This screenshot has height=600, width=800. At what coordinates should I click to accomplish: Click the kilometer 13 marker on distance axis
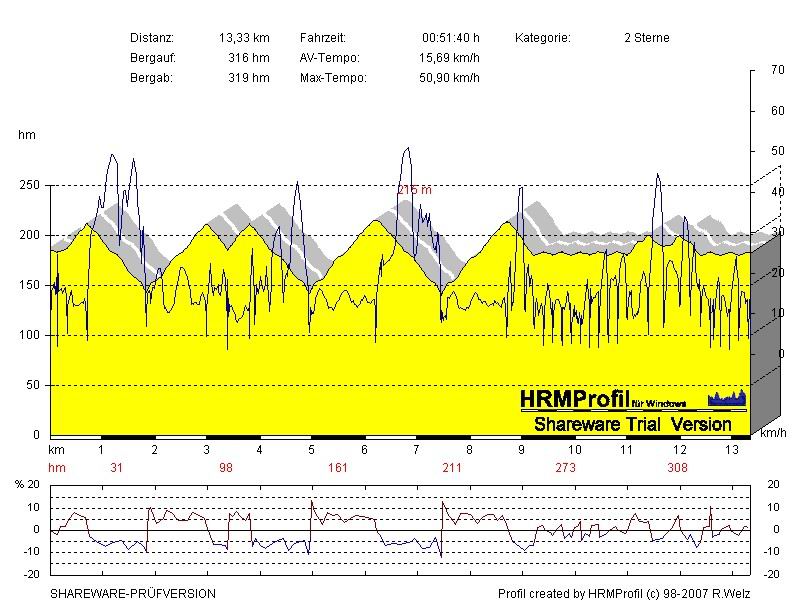[x=729, y=451]
